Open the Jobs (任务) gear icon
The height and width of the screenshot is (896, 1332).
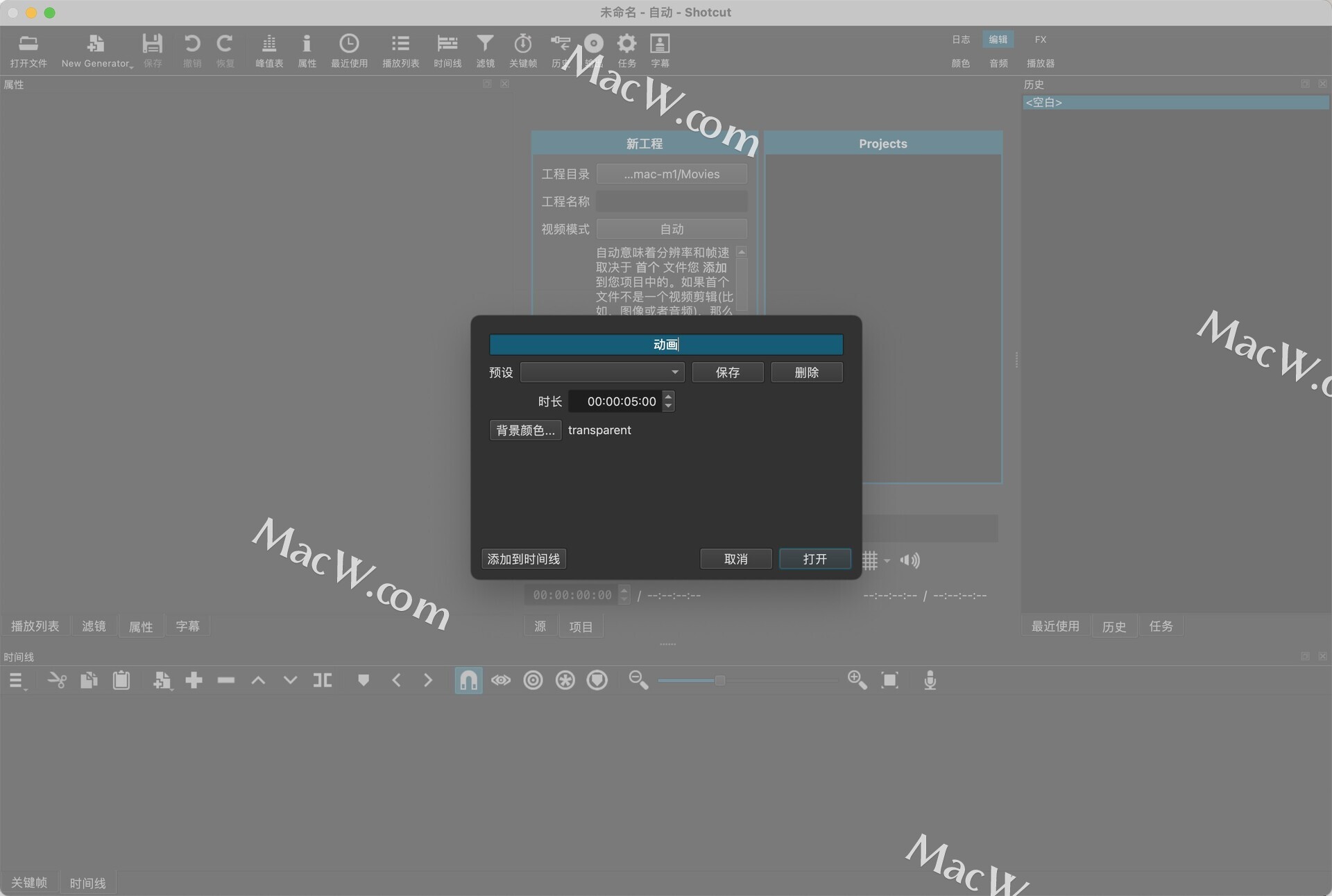pos(626,51)
